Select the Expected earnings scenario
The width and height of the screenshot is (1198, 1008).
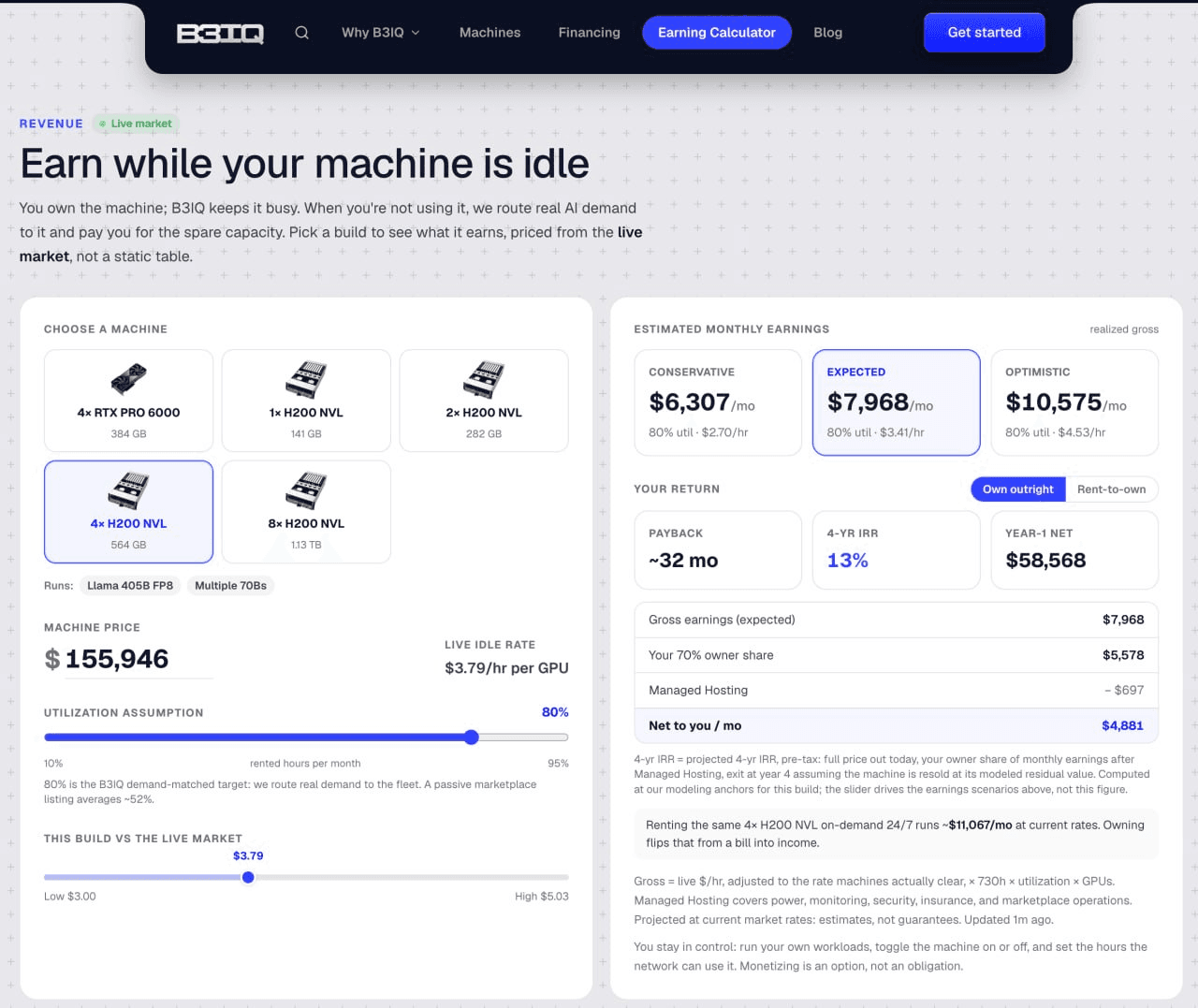pyautogui.click(x=896, y=402)
